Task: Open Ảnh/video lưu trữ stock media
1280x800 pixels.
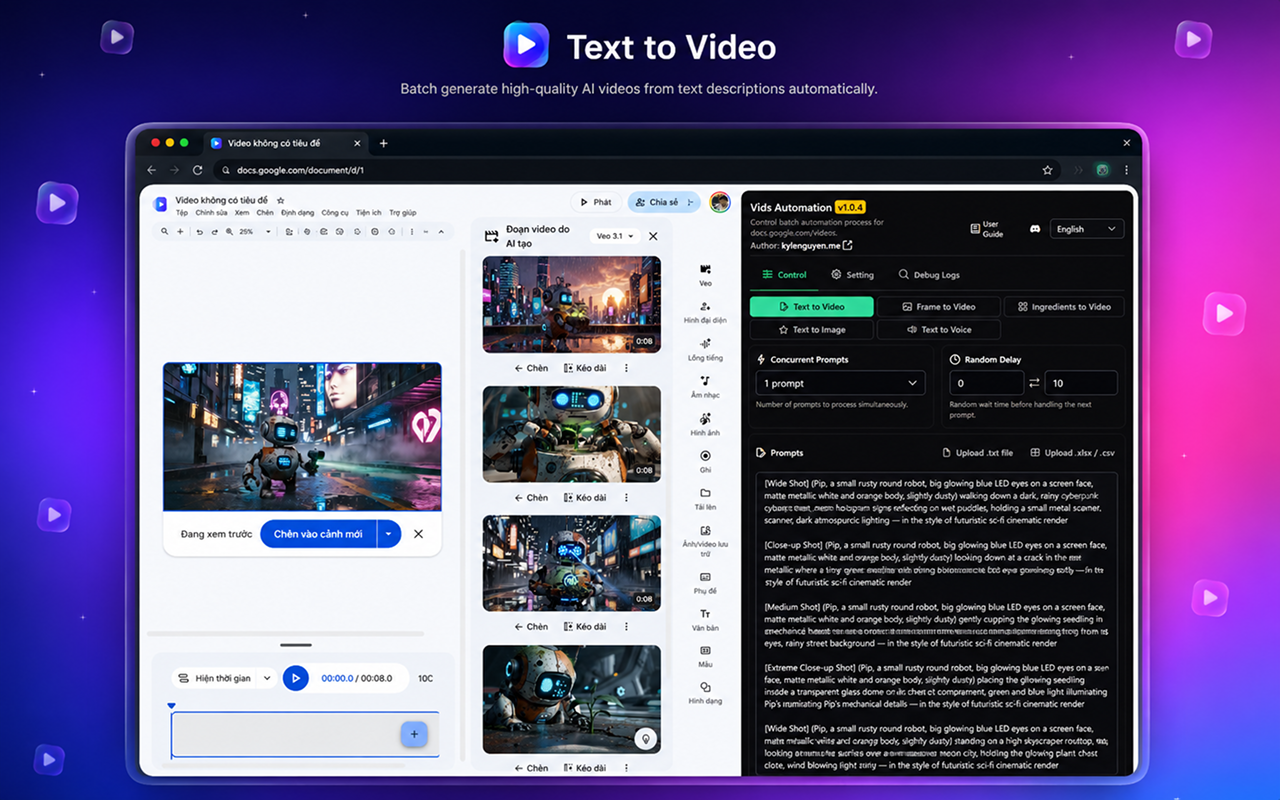Action: tap(705, 540)
